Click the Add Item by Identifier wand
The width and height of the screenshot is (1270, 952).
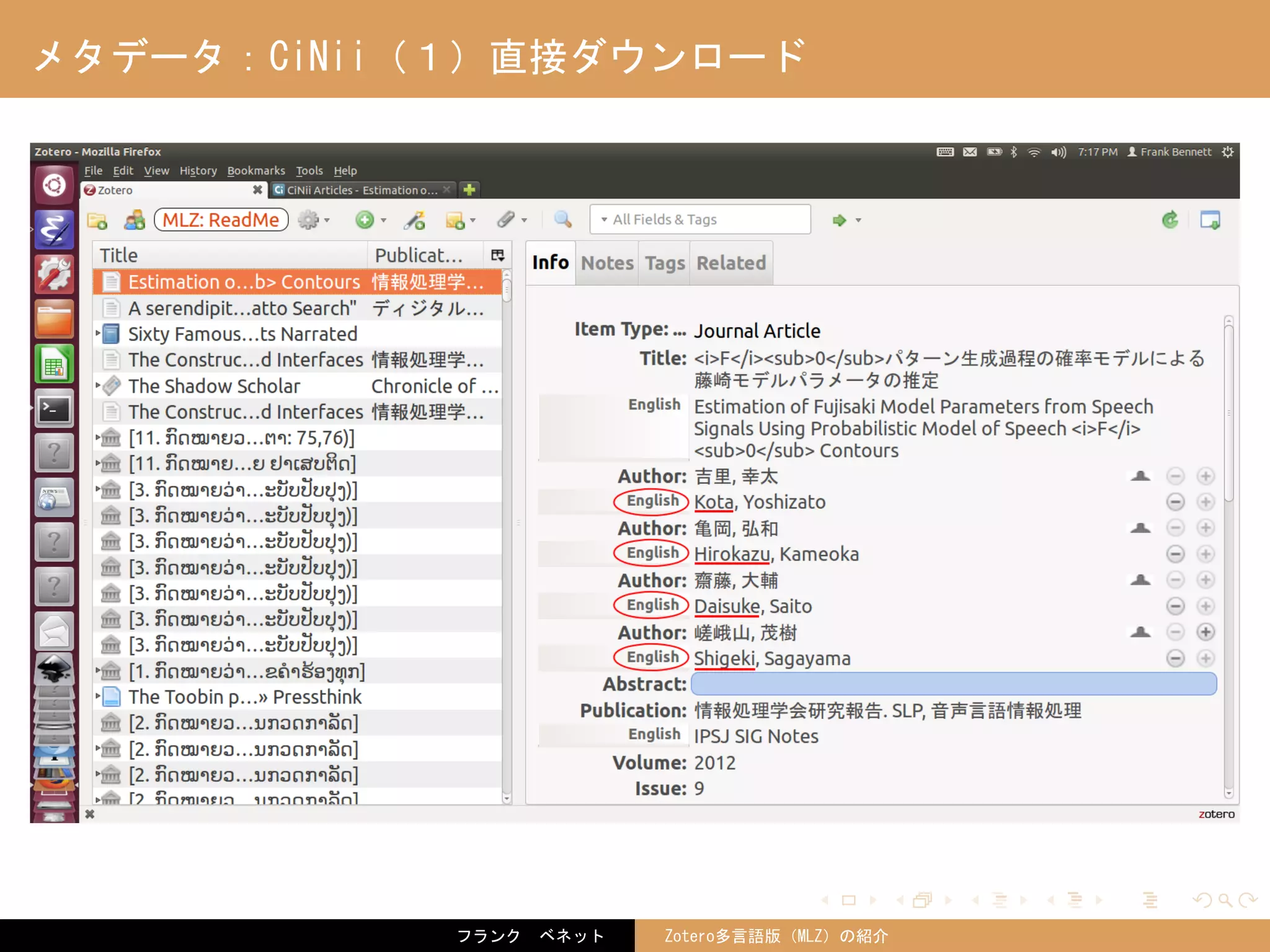tap(414, 220)
